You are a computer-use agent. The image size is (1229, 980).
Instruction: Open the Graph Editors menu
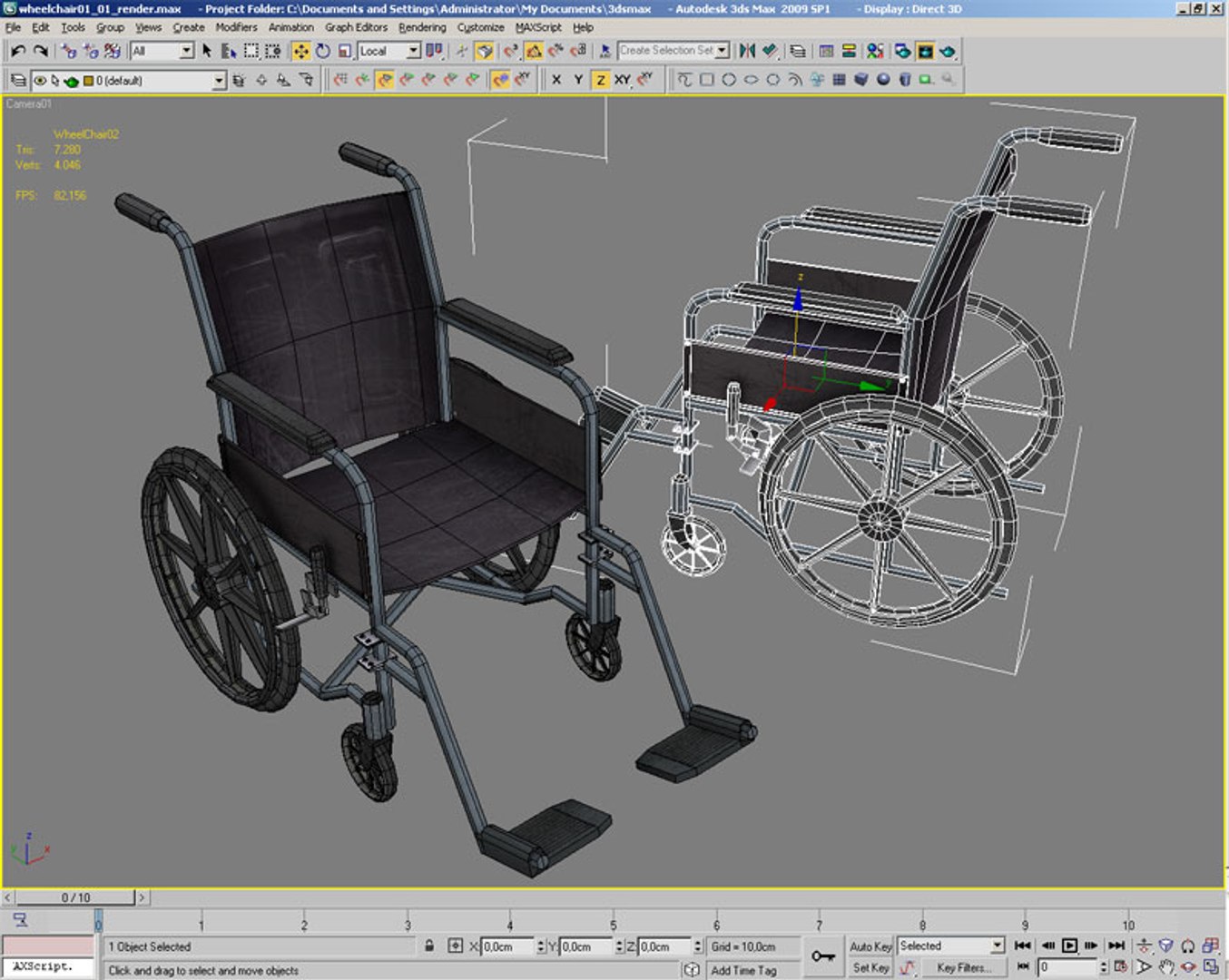point(356,27)
